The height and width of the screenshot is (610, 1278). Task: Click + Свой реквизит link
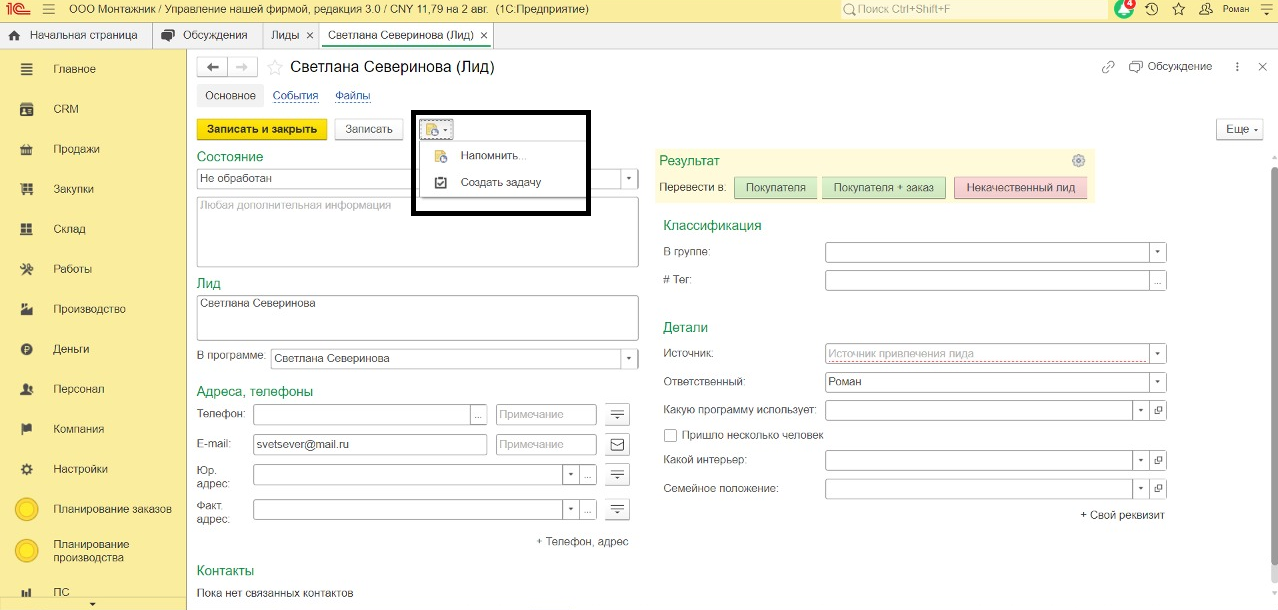1122,515
